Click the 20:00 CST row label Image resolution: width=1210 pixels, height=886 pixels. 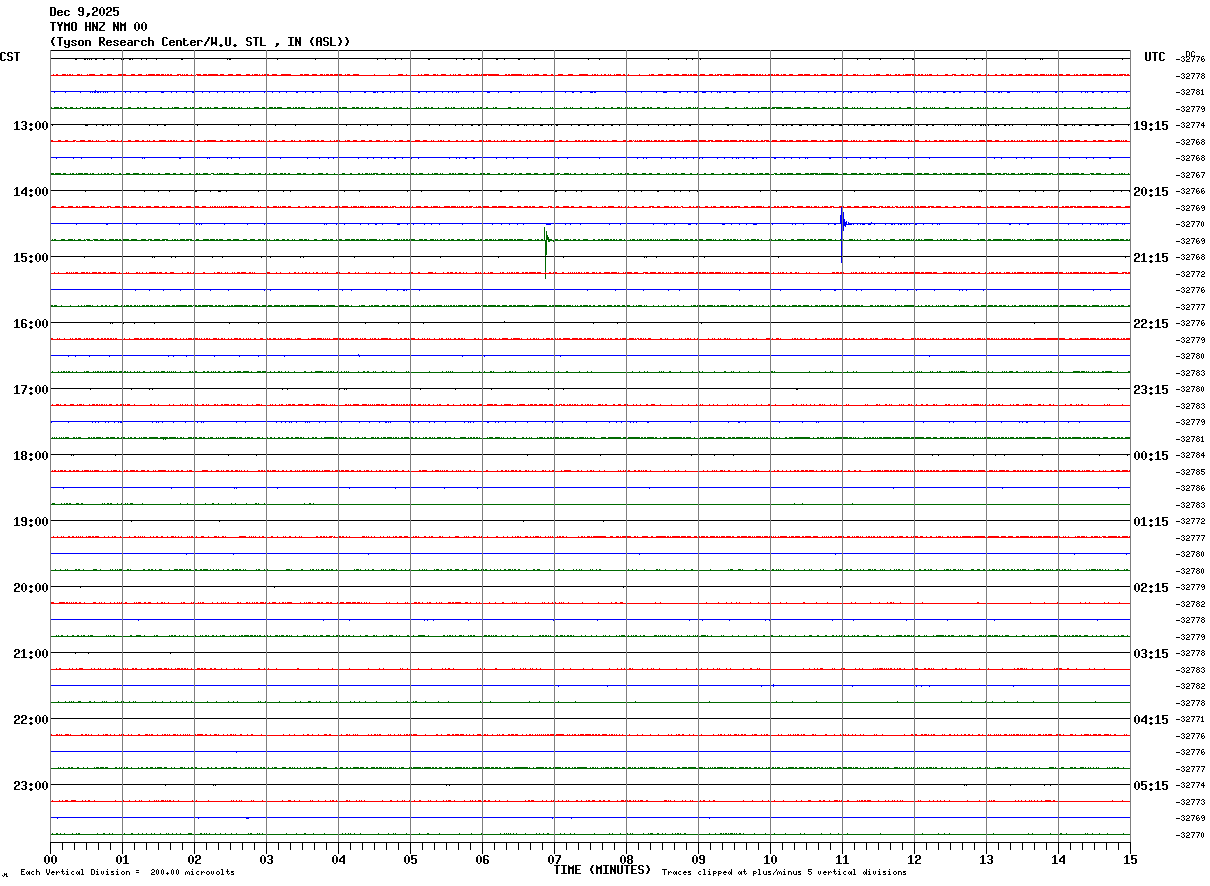(31, 587)
